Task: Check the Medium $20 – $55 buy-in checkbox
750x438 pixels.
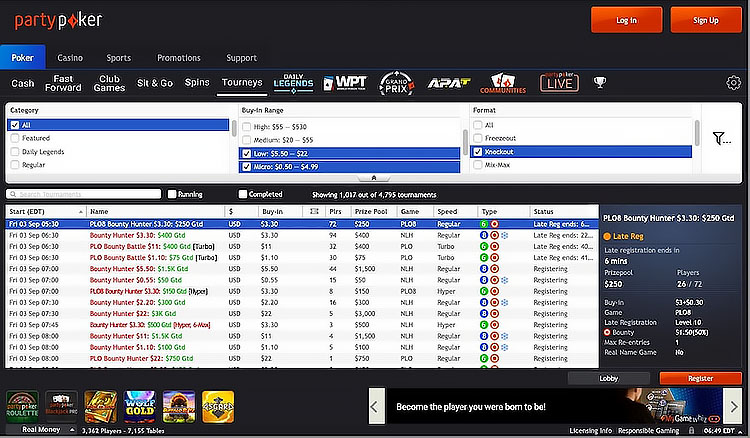Action: click(x=246, y=140)
